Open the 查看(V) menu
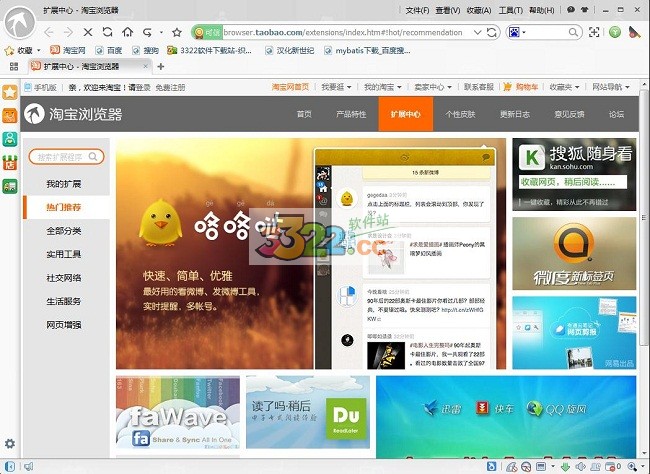The width and height of the screenshot is (650, 474). tap(448, 10)
